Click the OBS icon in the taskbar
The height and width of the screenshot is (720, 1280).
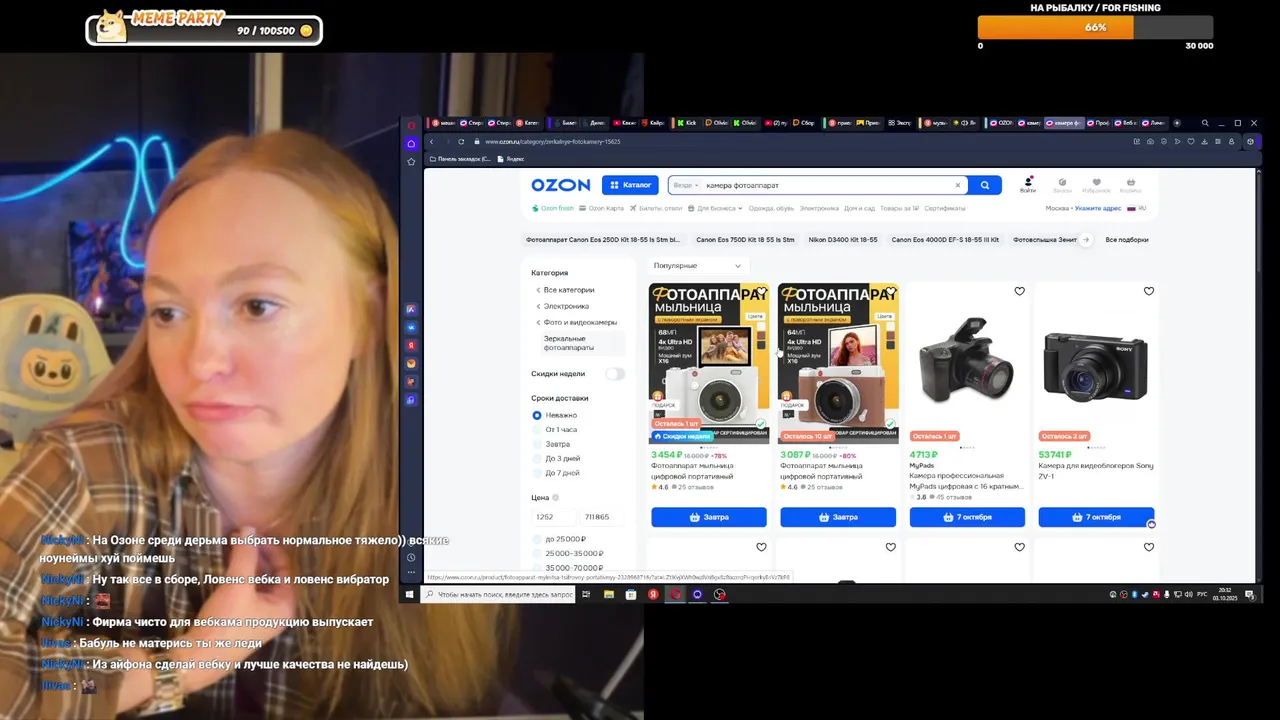(x=719, y=594)
